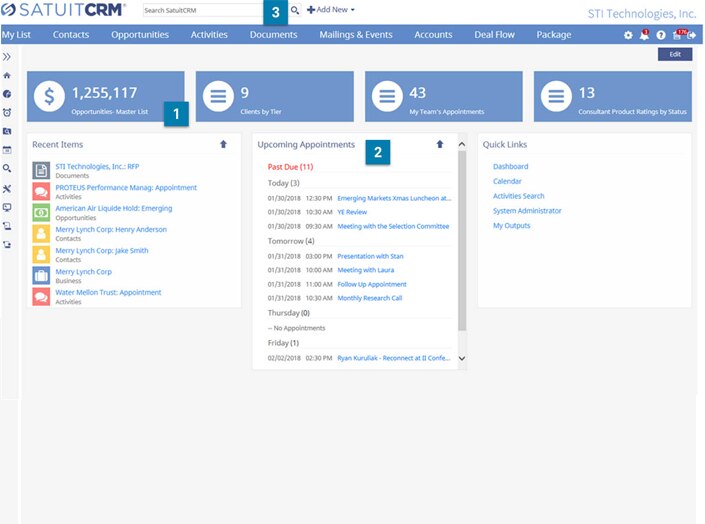Click the Edit dashboard button
Image resolution: width=705 pixels, height=524 pixels.
pos(675,54)
